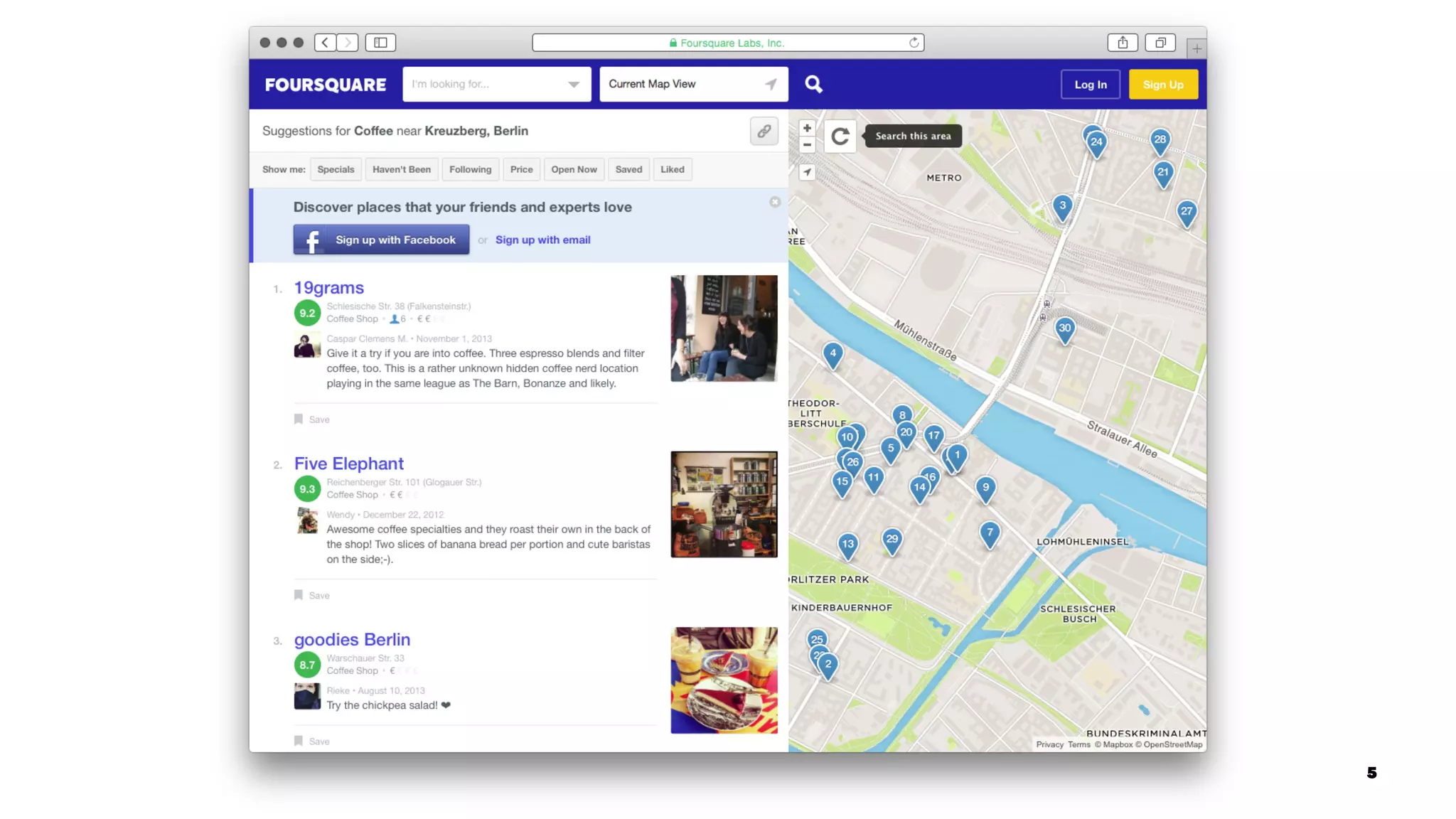The image size is (1456, 819).
Task: Dismiss the sign-up banner
Action: click(775, 203)
